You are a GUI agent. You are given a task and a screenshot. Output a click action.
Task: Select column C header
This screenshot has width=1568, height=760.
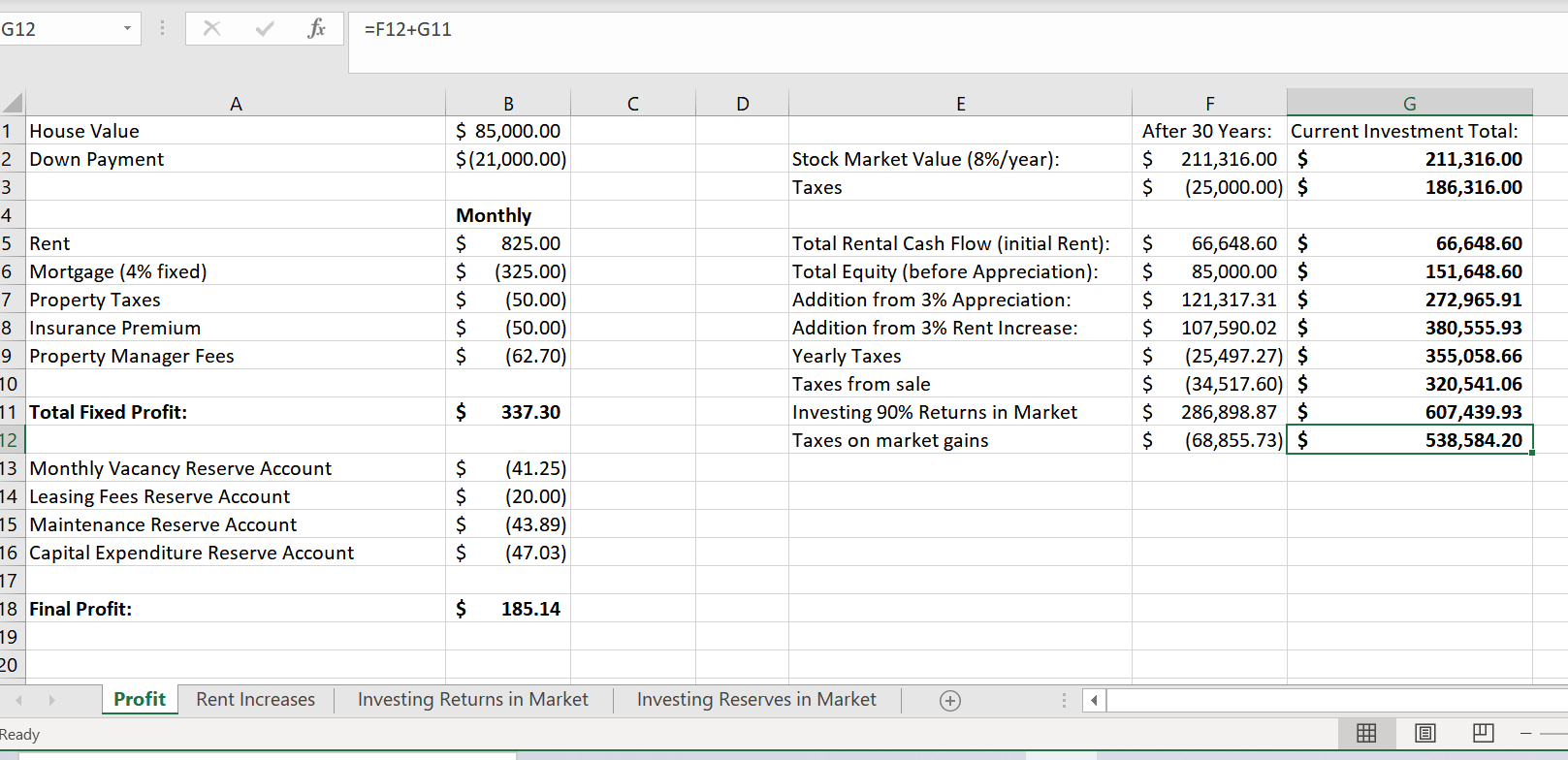coord(633,104)
